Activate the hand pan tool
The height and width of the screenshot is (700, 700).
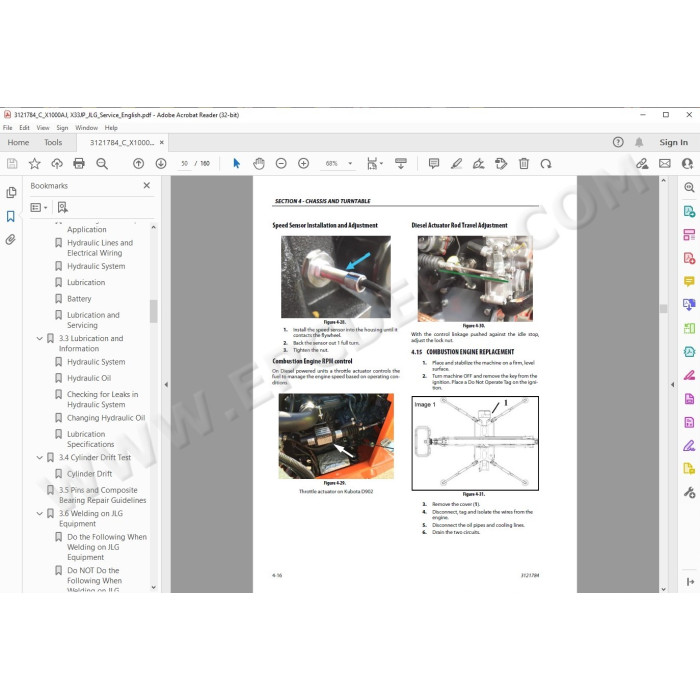259,164
